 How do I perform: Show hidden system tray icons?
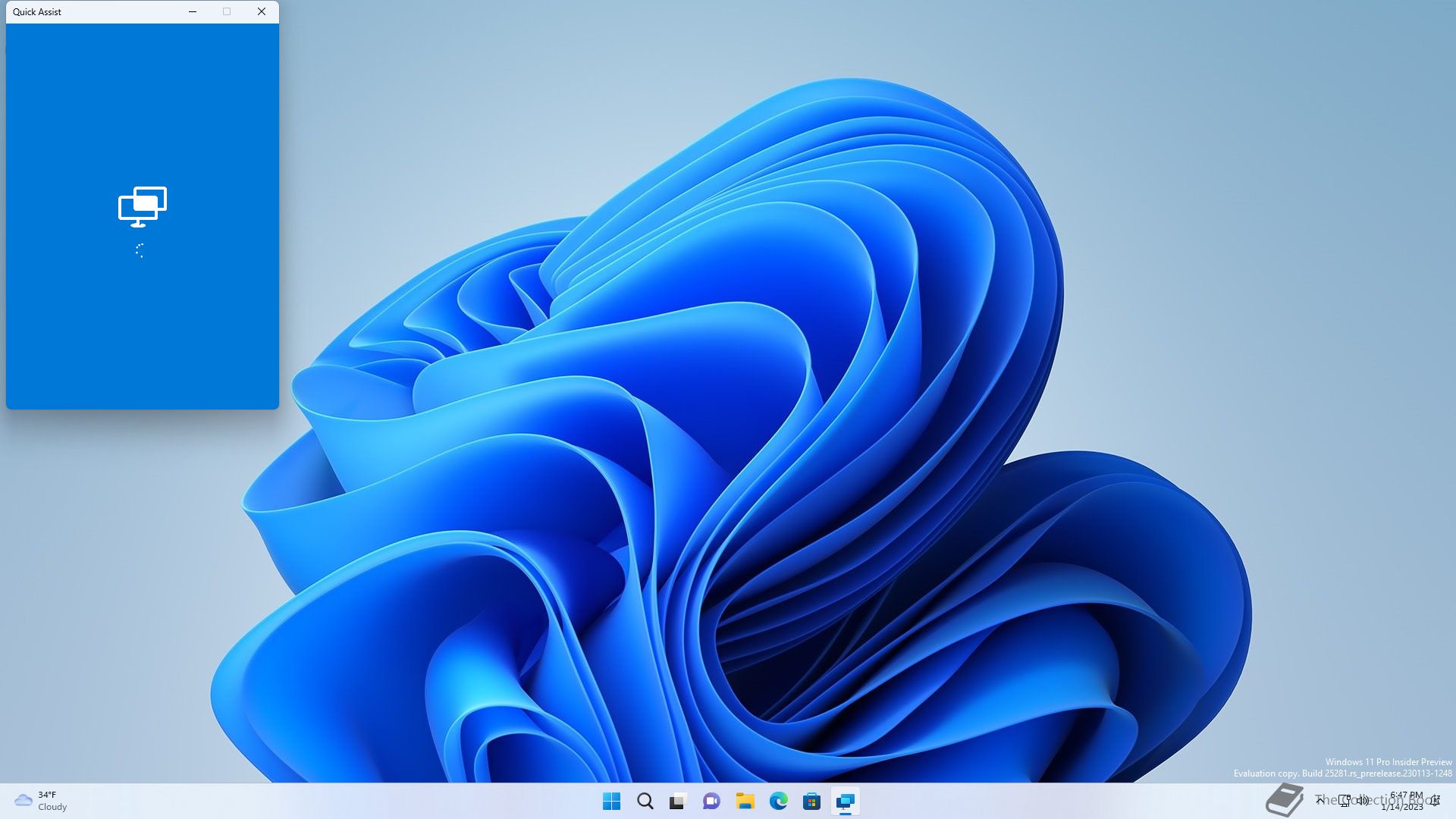(1320, 800)
